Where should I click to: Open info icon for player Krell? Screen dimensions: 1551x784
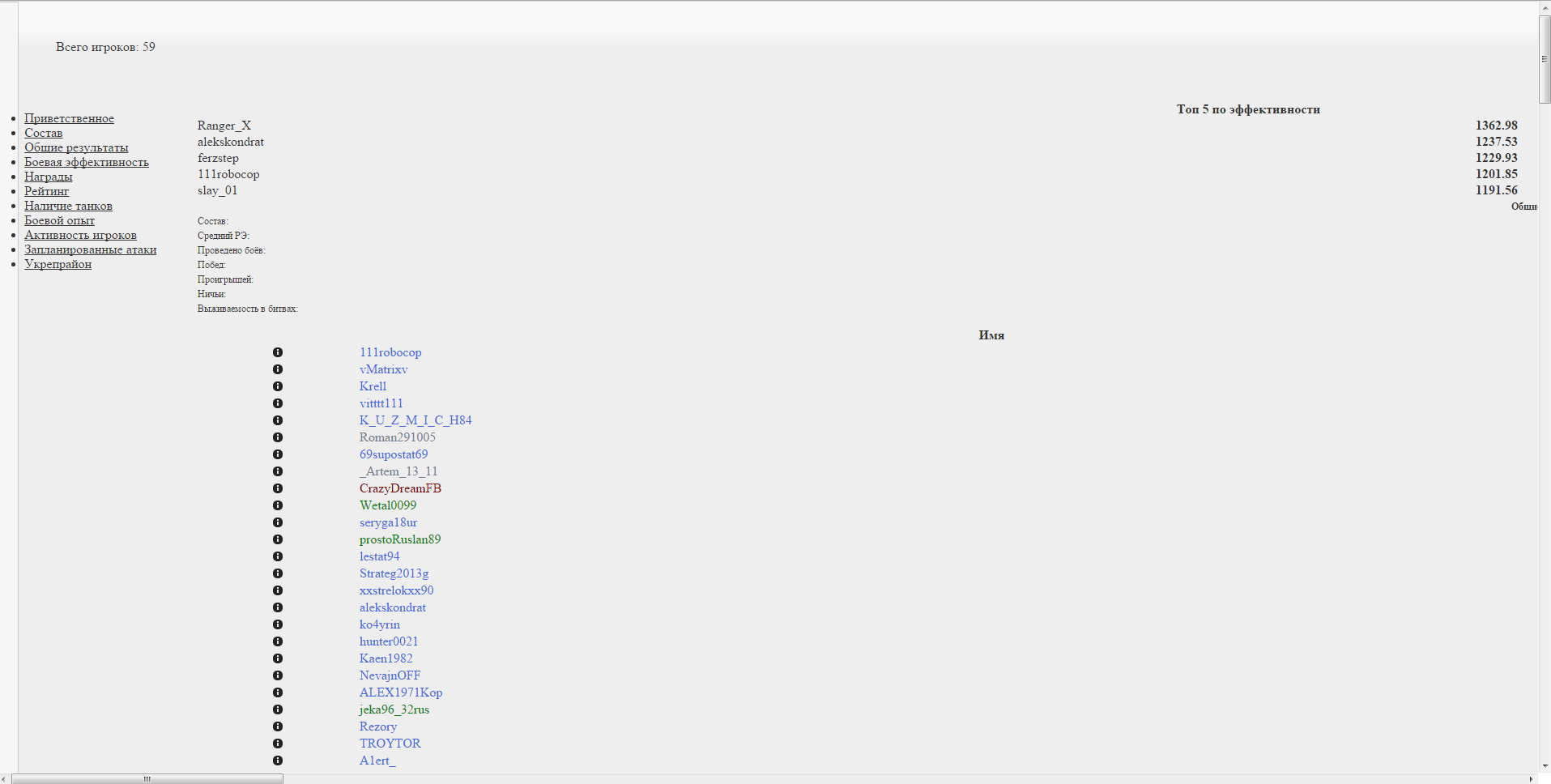pos(278,386)
